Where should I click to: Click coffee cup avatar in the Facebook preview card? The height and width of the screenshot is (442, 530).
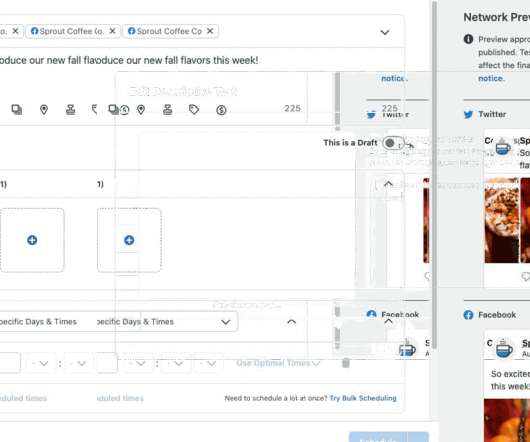coord(504,348)
